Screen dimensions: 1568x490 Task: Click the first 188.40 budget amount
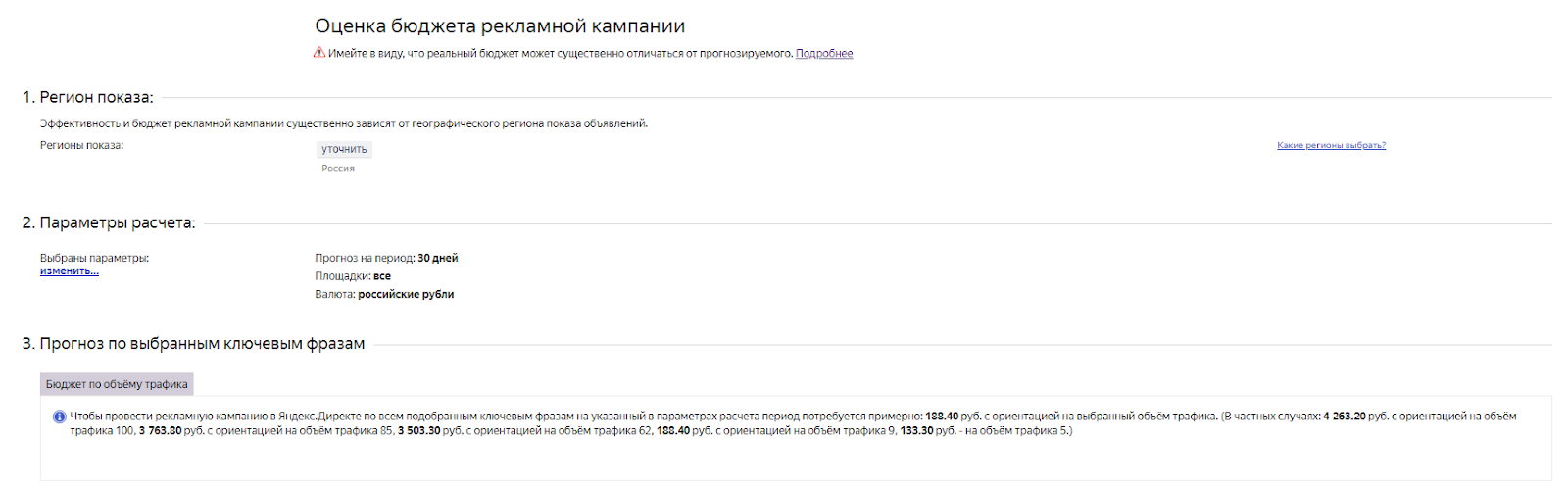click(942, 416)
